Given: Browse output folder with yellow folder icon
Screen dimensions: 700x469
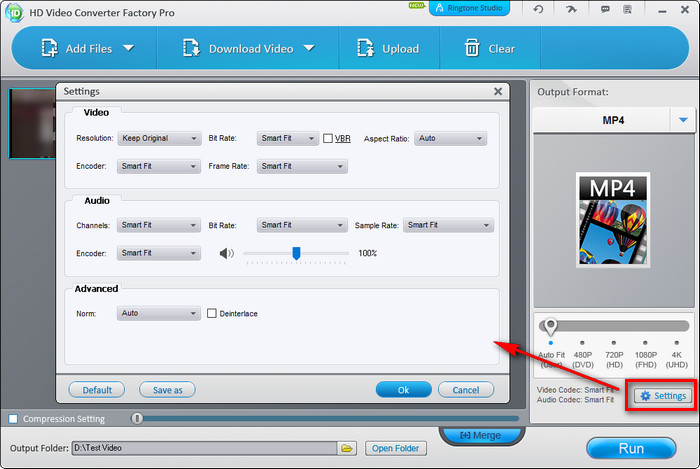Looking at the screenshot, I should 347,448.
